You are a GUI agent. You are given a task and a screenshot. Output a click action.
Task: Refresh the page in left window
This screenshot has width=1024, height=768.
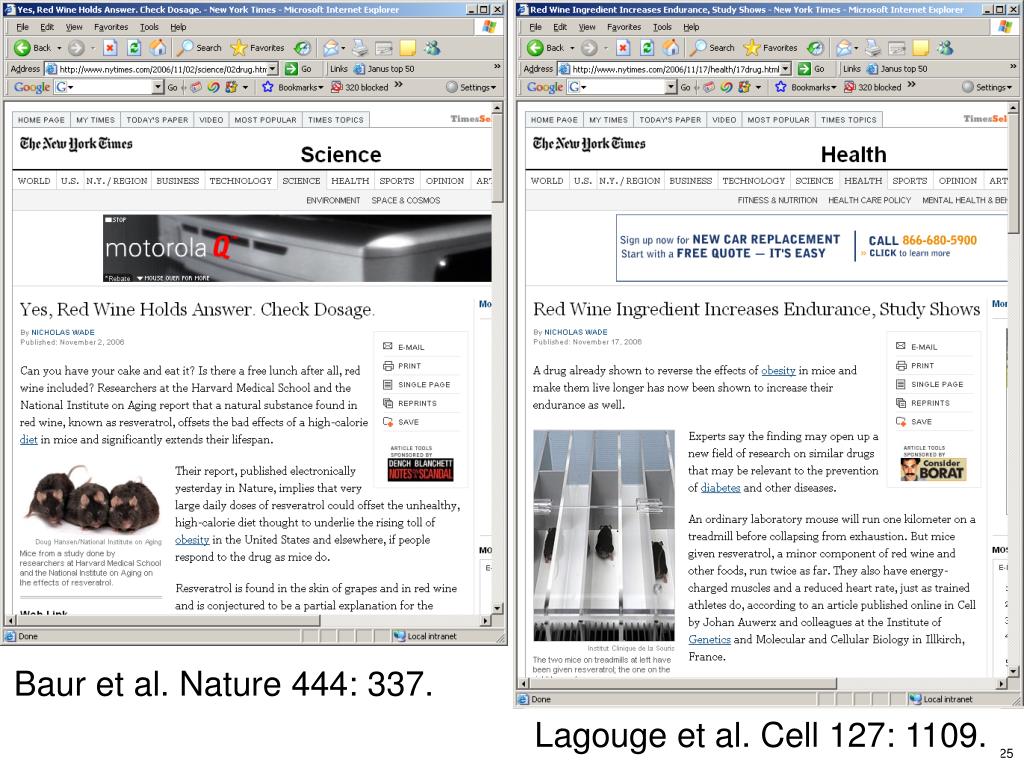point(134,48)
